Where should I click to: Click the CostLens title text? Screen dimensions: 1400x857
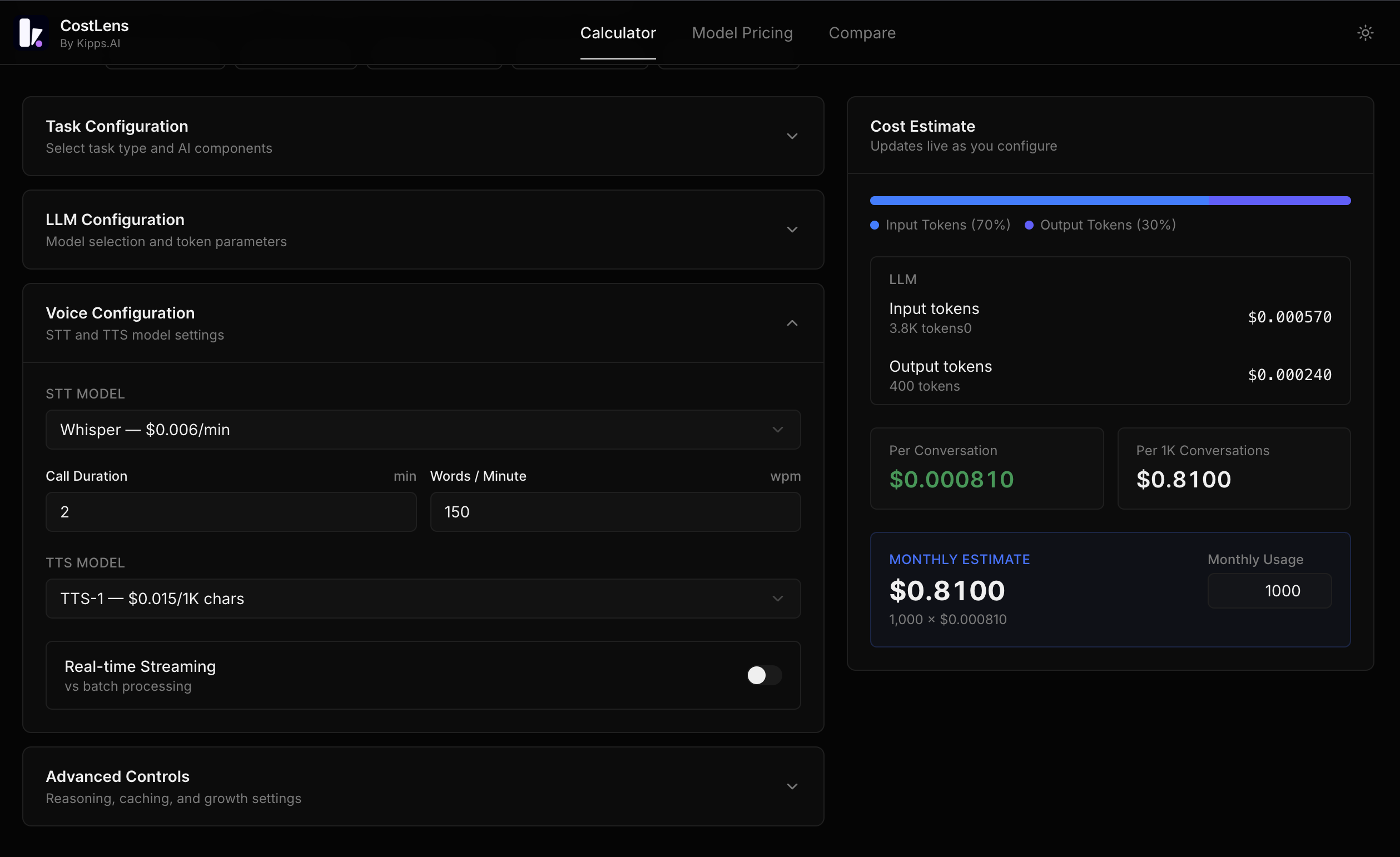95,26
